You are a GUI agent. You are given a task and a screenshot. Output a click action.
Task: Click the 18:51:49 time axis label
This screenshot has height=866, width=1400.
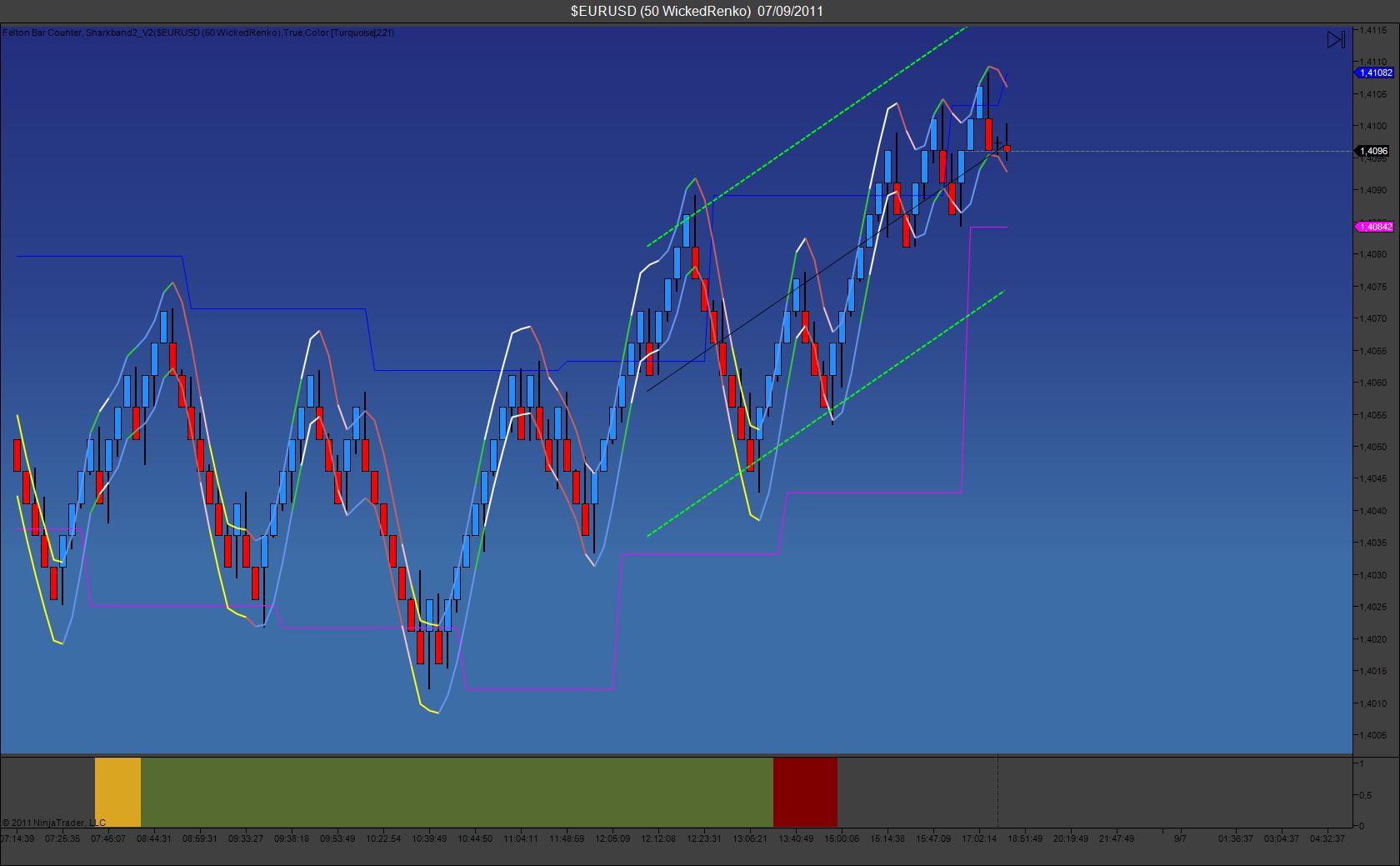(x=1025, y=838)
